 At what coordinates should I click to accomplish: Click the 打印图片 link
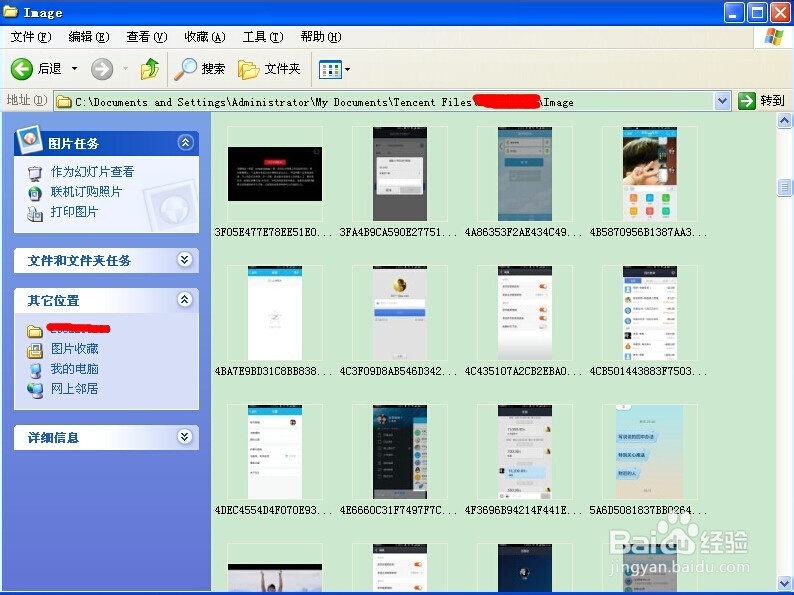74,212
